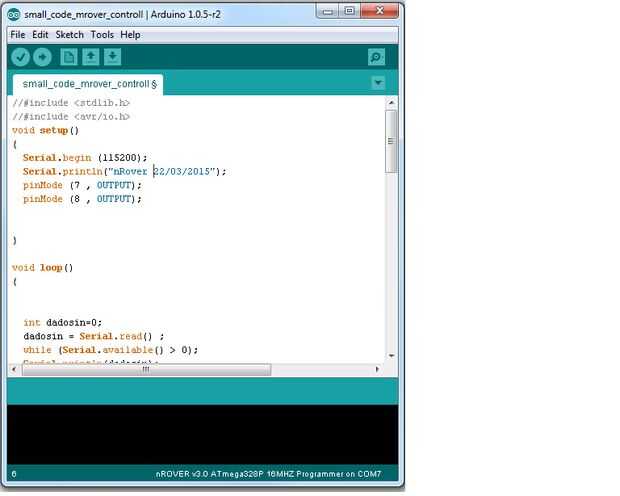Click the 'int dadosin=0;' line
The width and height of the screenshot is (620, 496).
pos(62,323)
